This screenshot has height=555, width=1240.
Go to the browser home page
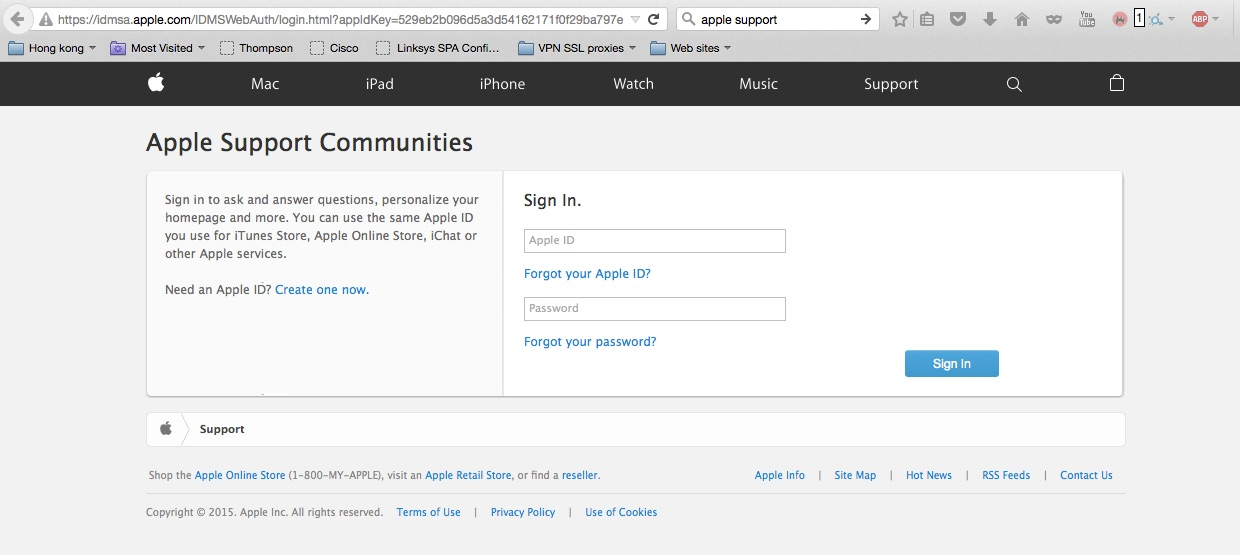[1021, 19]
